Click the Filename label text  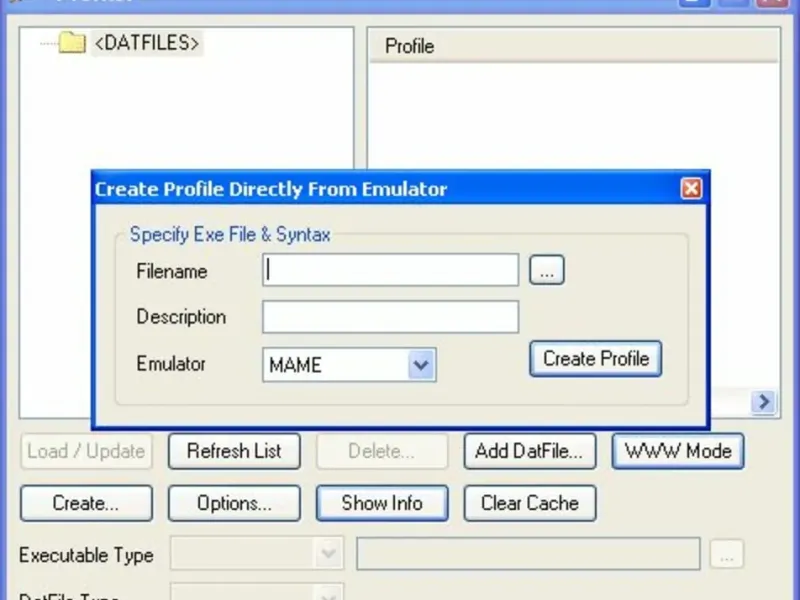[x=172, y=271]
